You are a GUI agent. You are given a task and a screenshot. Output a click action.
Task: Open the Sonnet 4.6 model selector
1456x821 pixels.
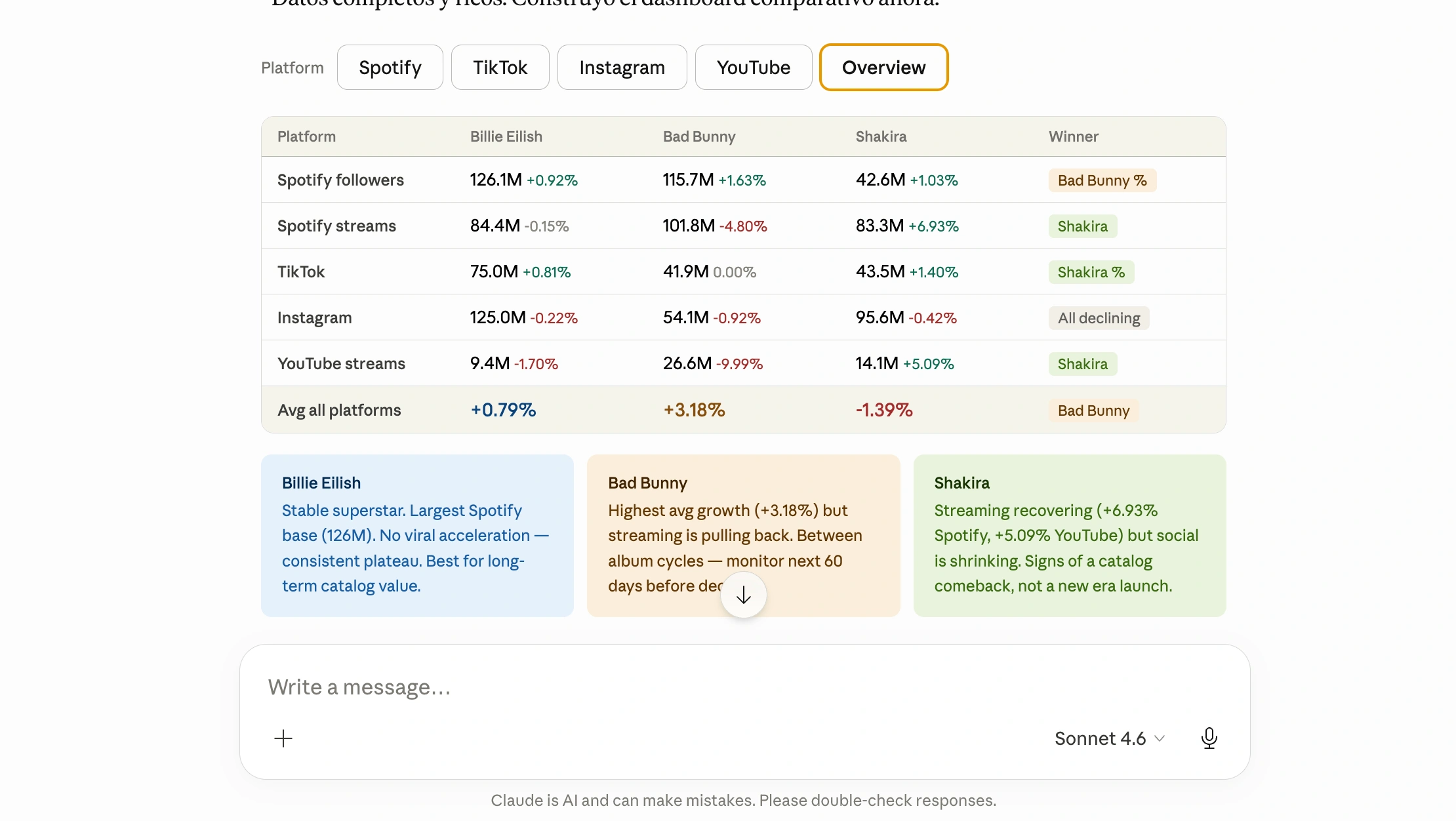coord(1110,738)
